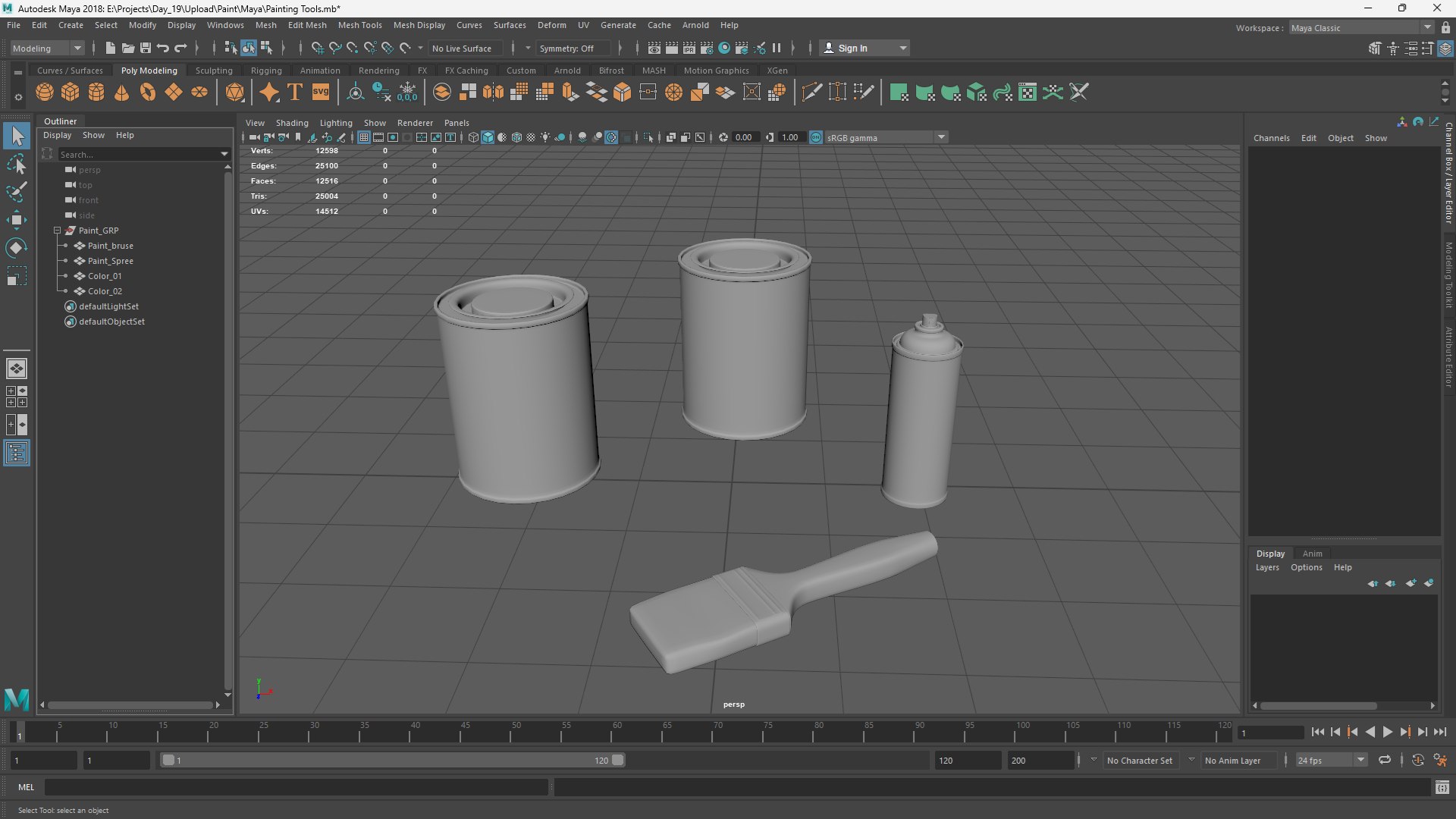The image size is (1456, 819).
Task: Click the Maya logo icon bottom-left
Action: [17, 698]
